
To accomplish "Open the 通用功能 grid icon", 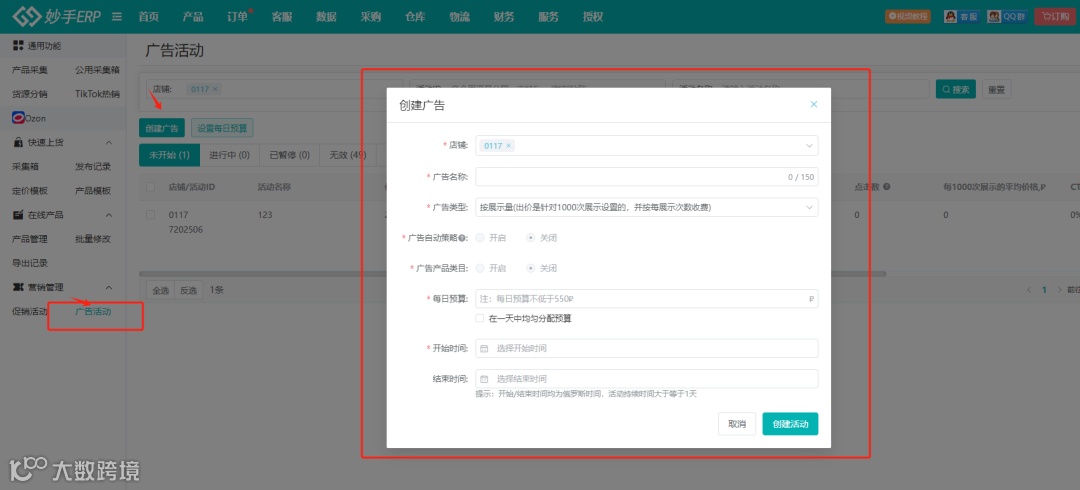I will (18, 45).
